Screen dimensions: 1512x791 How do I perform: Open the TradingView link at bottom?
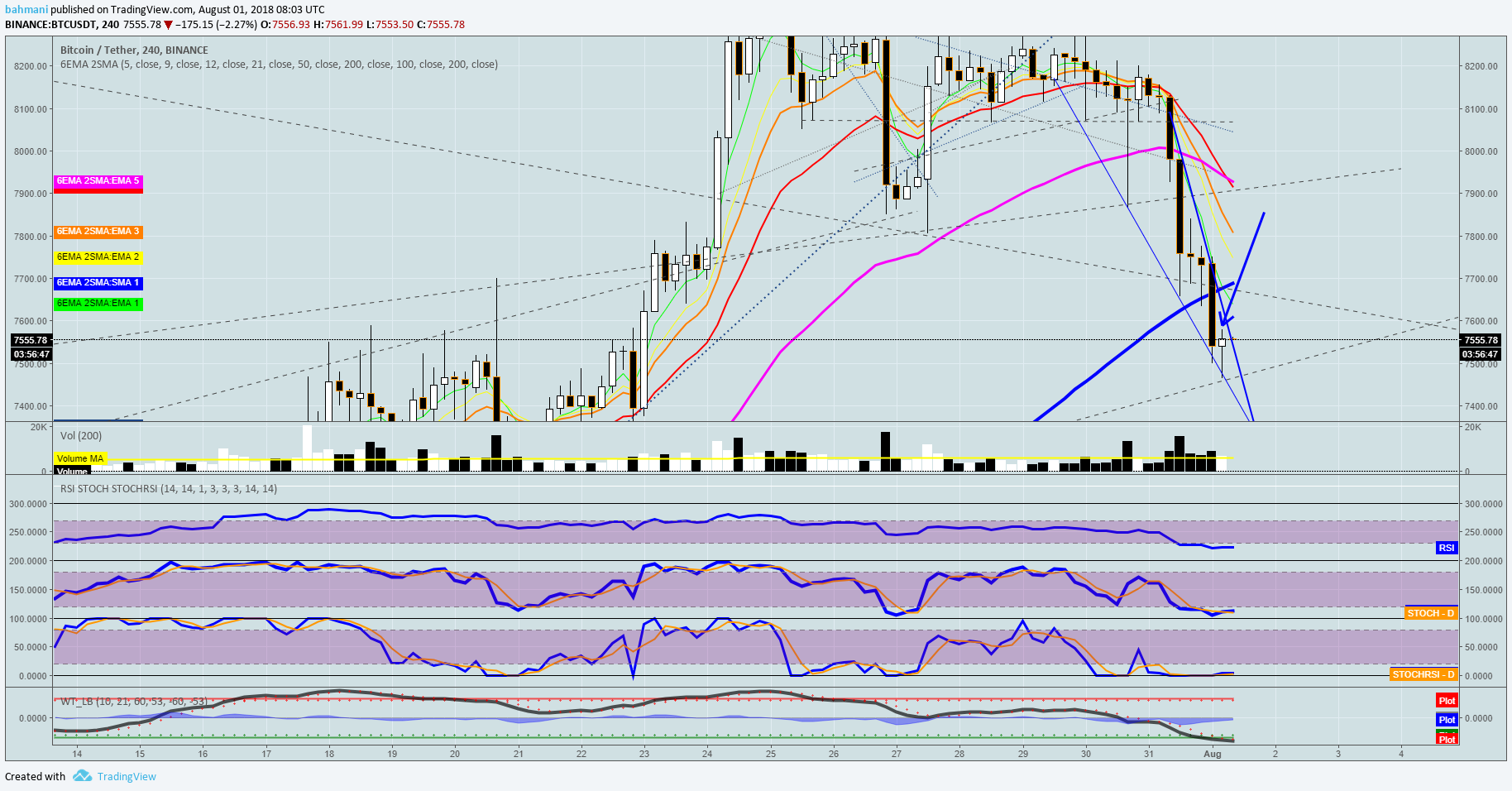coord(127,777)
